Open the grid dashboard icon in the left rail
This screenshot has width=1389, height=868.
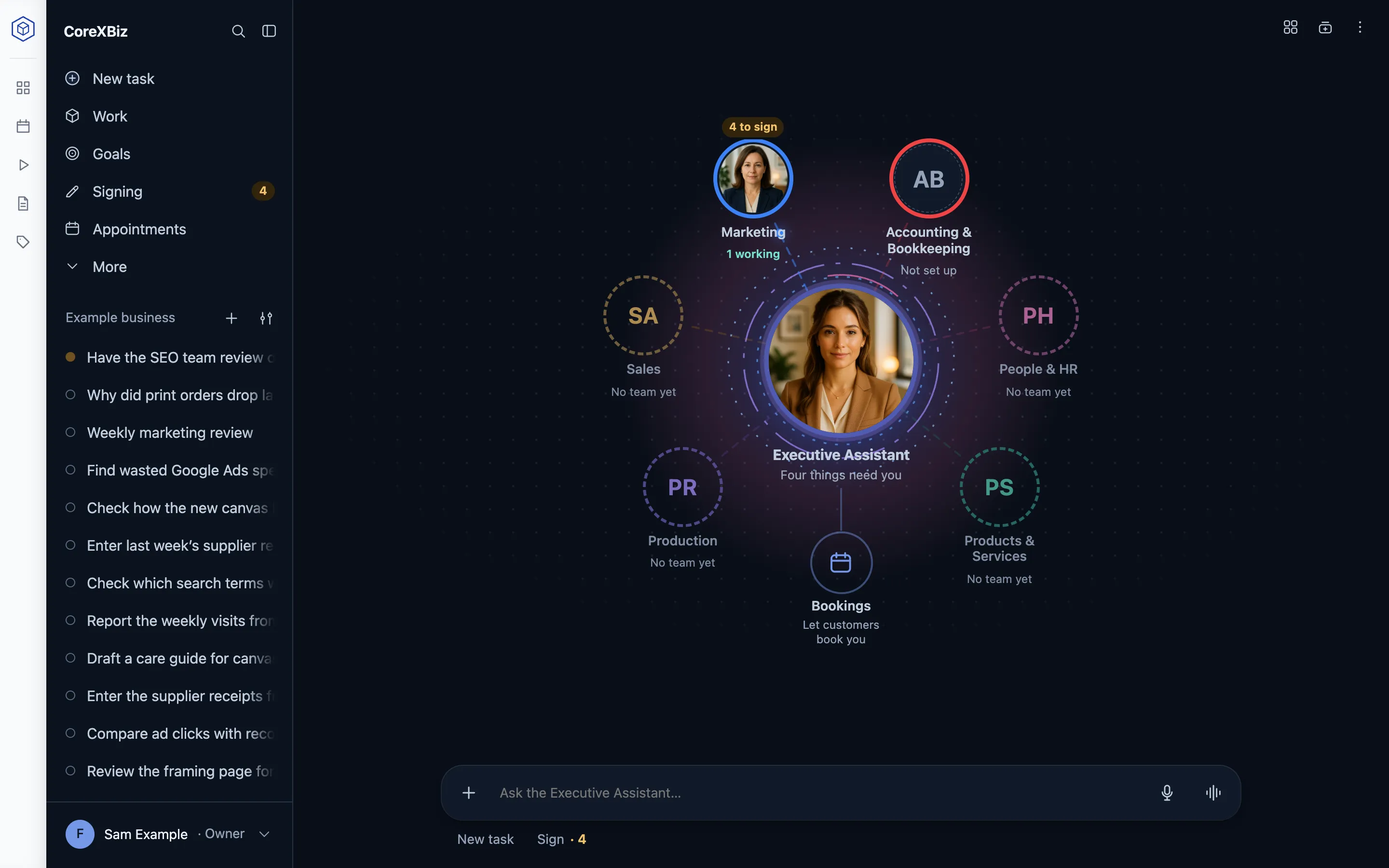[23, 88]
